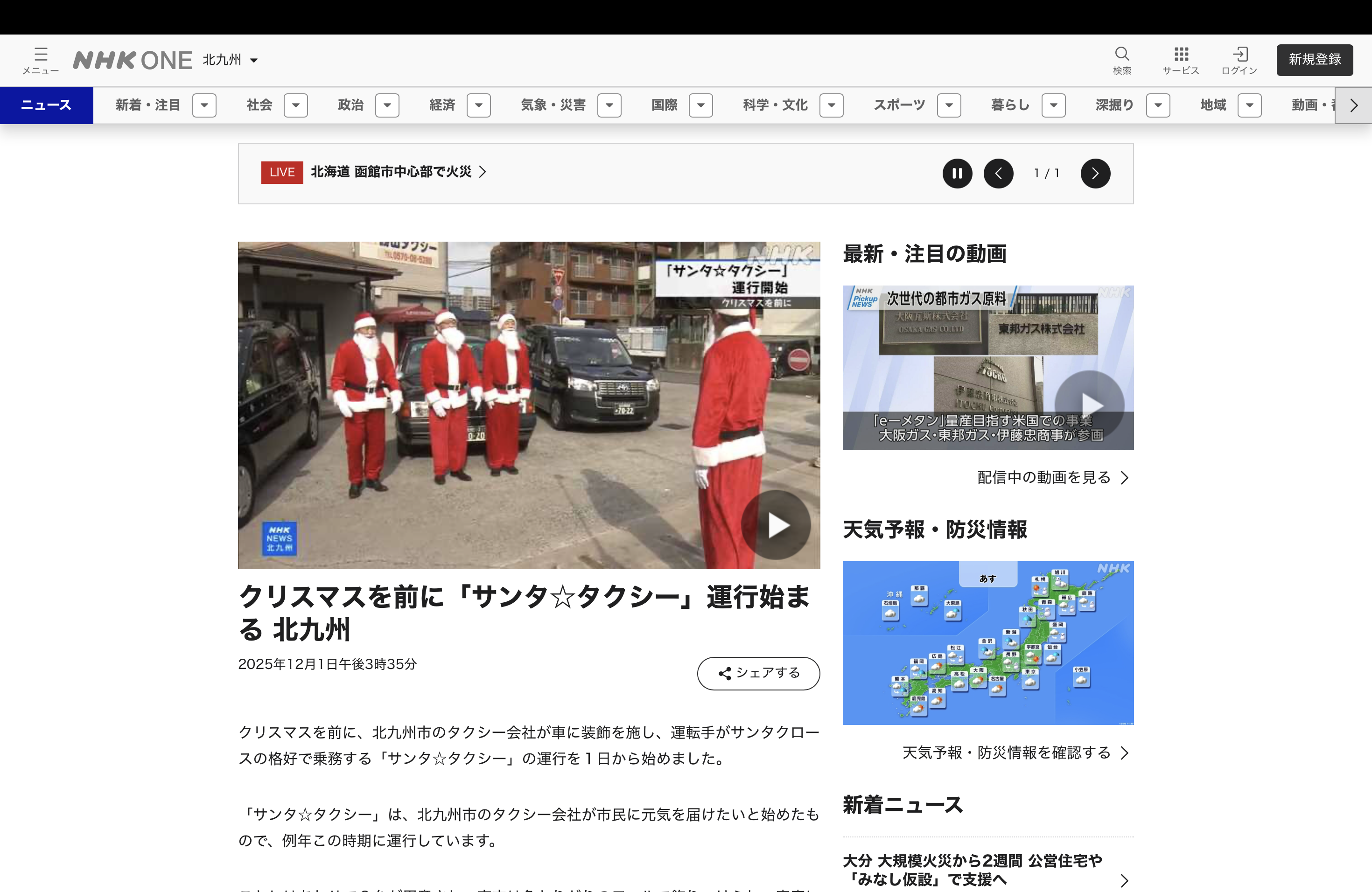Image resolution: width=1372 pixels, height=892 pixels.
Task: Go to previous ticker headline
Action: click(x=999, y=174)
